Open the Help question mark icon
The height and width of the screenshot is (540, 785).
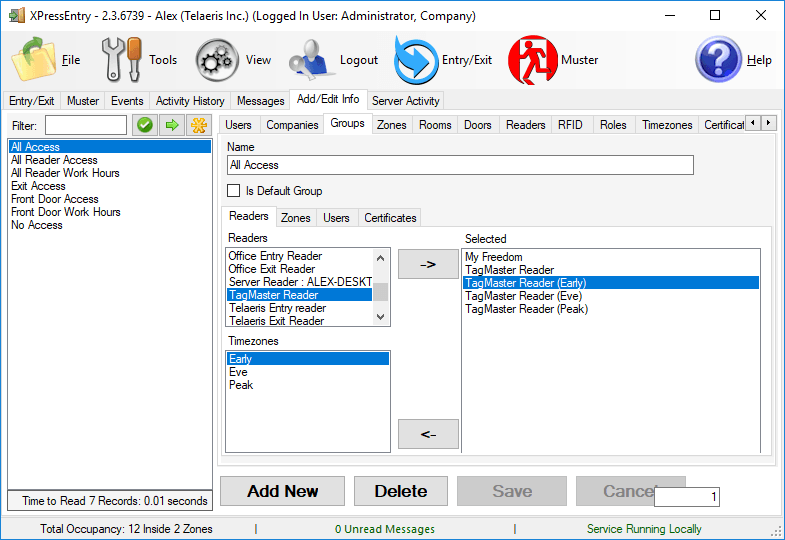pos(718,60)
